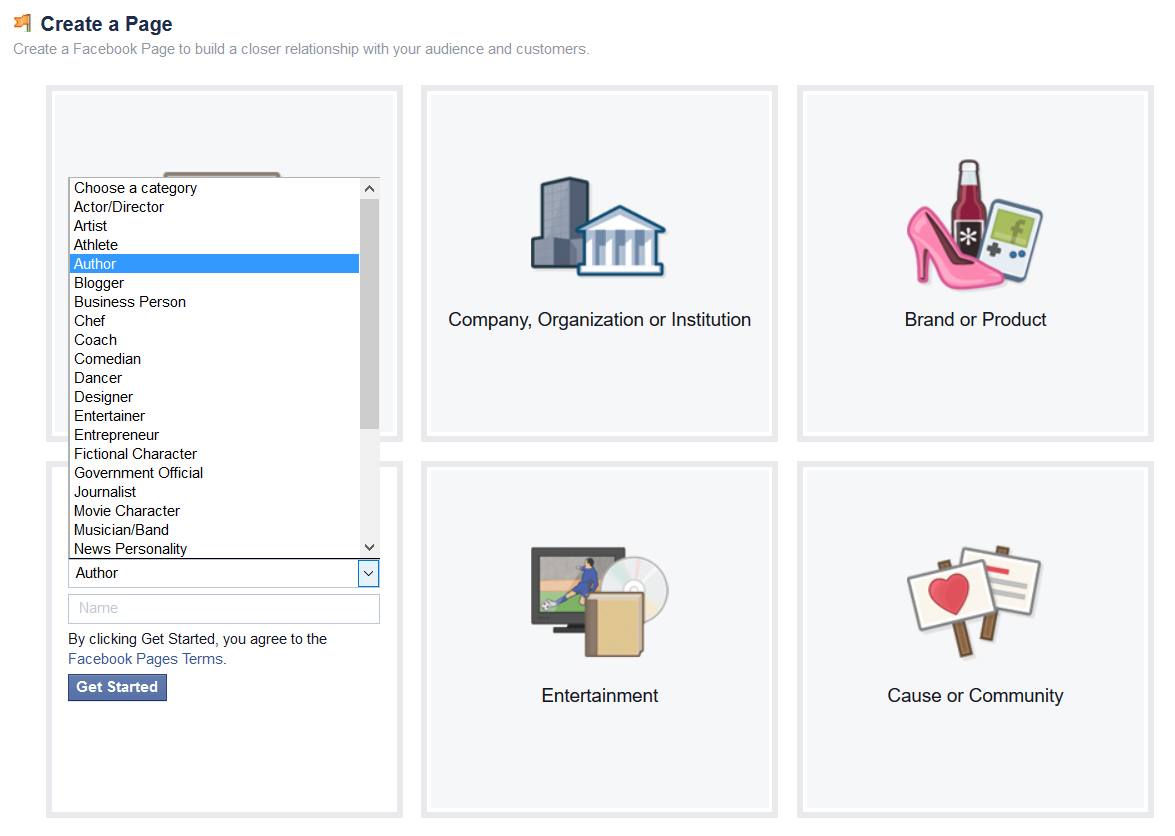Pick the Entertainment TV and disc icon
This screenshot has width=1175, height=836.
[599, 602]
